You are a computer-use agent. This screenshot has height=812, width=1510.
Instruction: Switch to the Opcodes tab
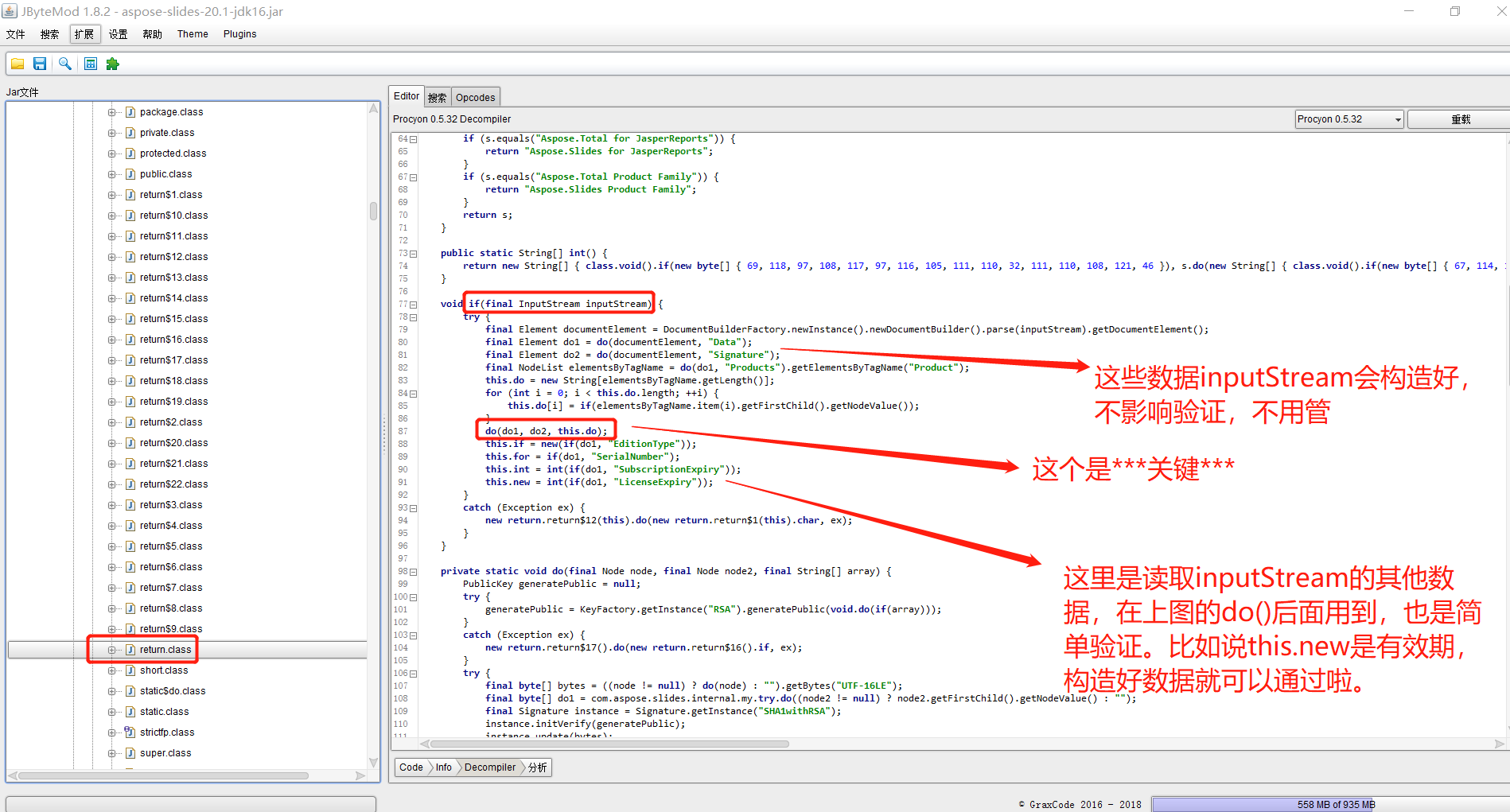click(x=475, y=98)
